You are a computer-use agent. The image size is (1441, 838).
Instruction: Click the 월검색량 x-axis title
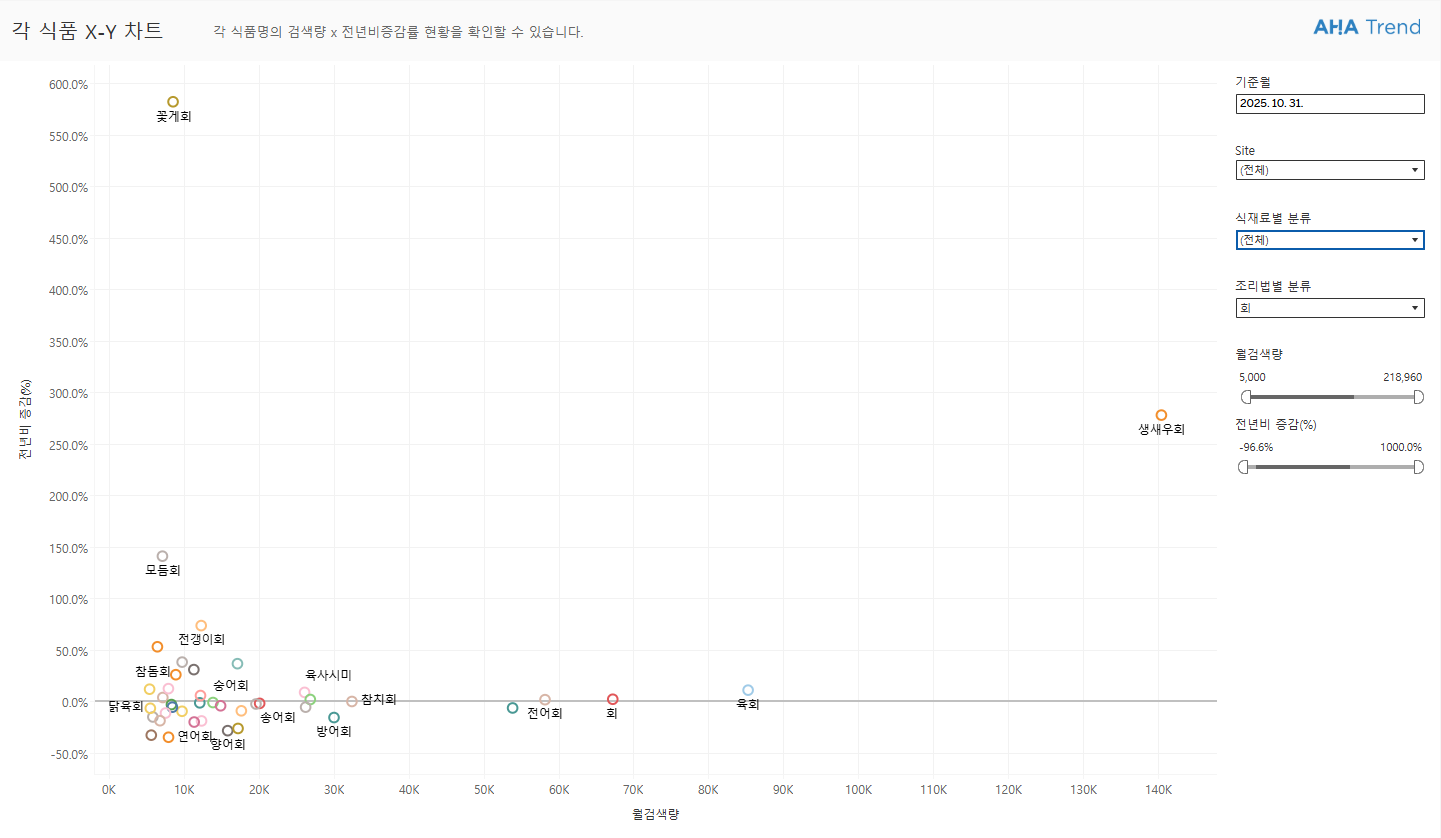pyautogui.click(x=656, y=815)
